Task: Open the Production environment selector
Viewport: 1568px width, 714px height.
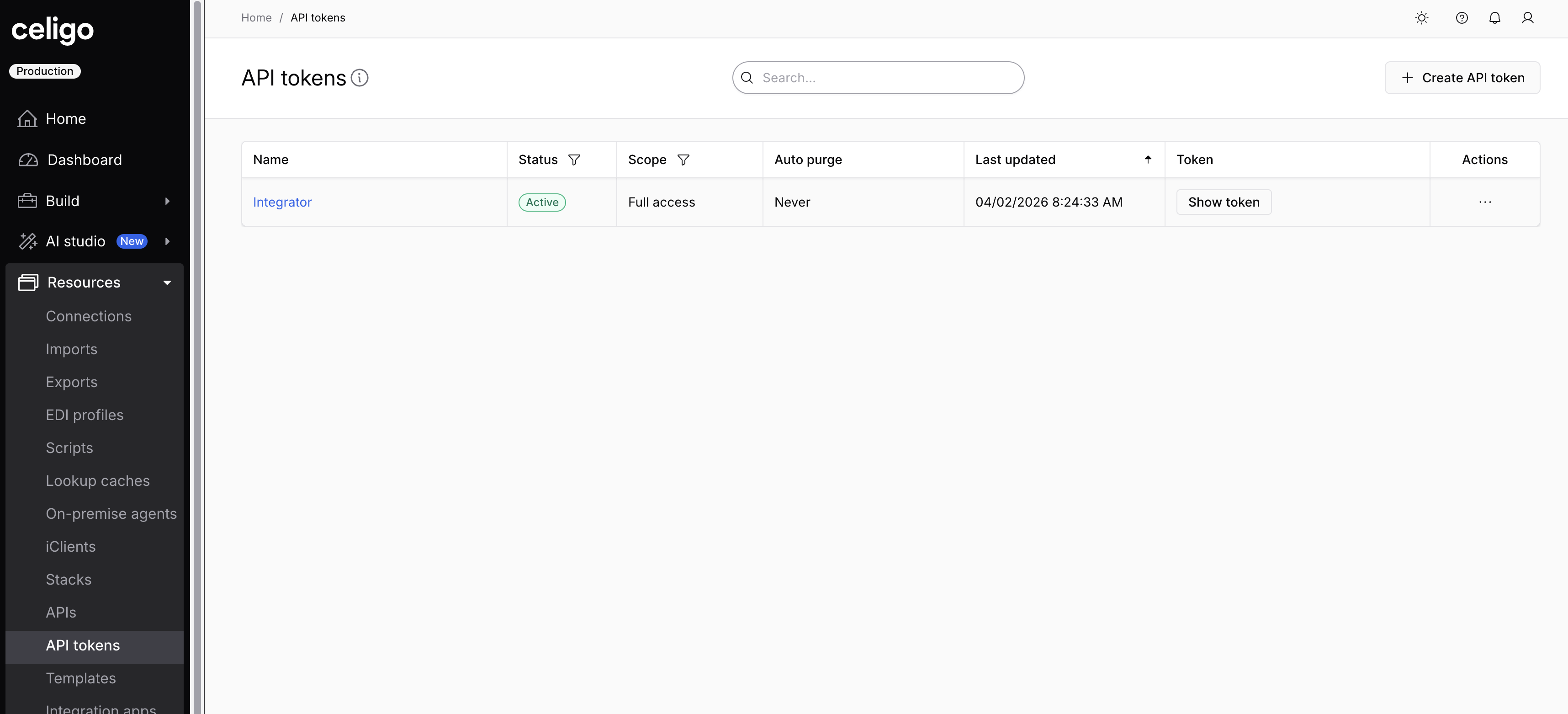Action: point(44,71)
